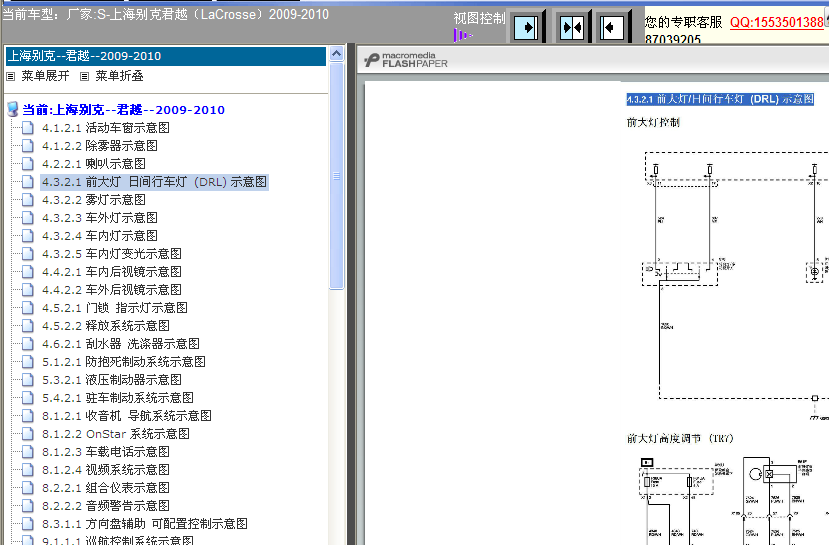Image resolution: width=829 pixels, height=545 pixels.
Task: Click the 视图控制 label
Action: (479, 19)
